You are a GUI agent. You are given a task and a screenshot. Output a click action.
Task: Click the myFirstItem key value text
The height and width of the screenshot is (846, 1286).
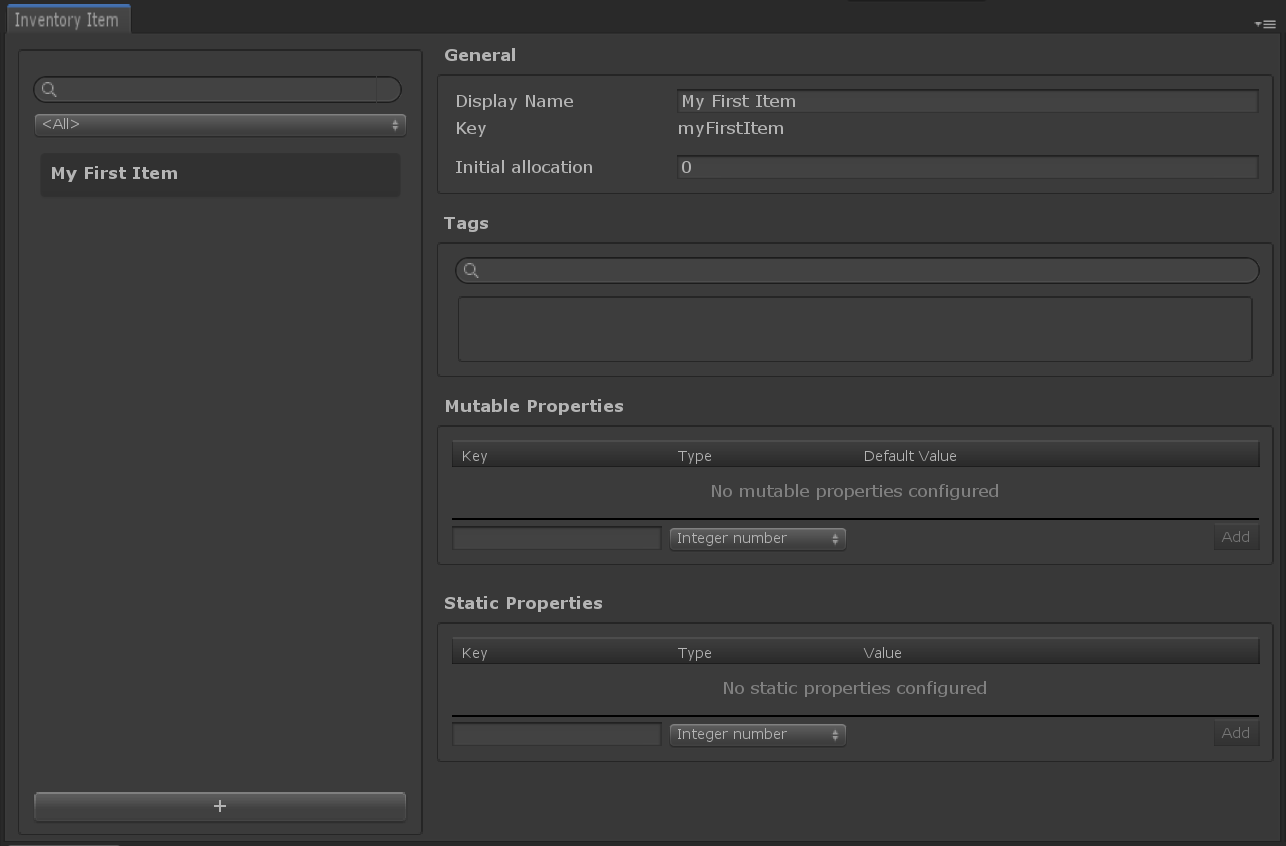pos(731,128)
